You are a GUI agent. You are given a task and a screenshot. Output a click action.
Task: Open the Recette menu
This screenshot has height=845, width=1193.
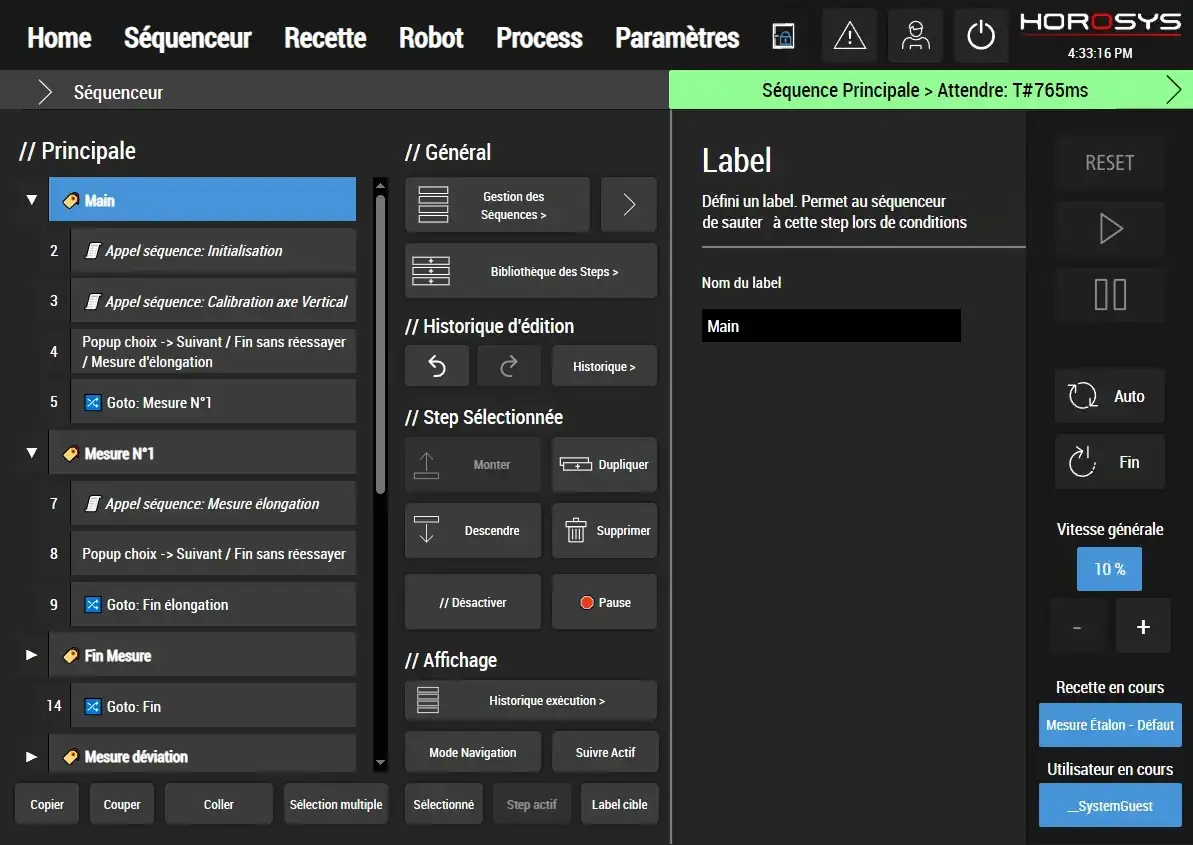click(x=324, y=37)
